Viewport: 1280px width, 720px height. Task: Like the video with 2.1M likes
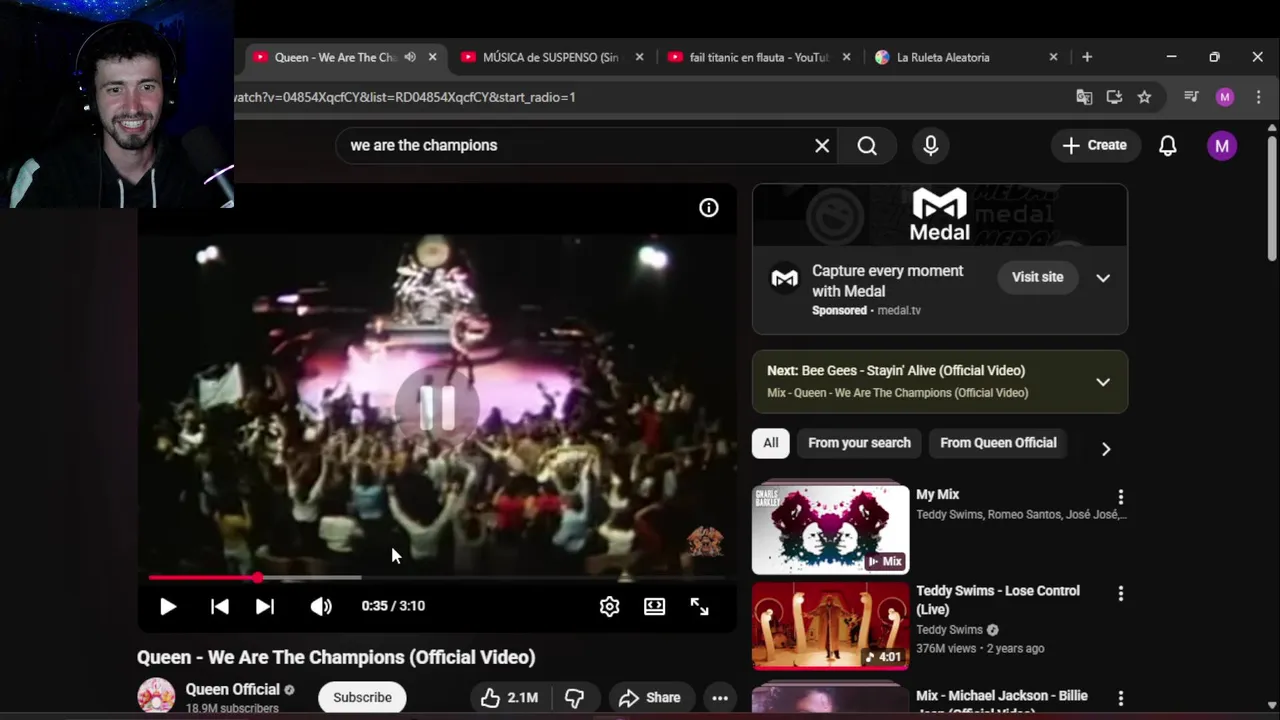509,698
